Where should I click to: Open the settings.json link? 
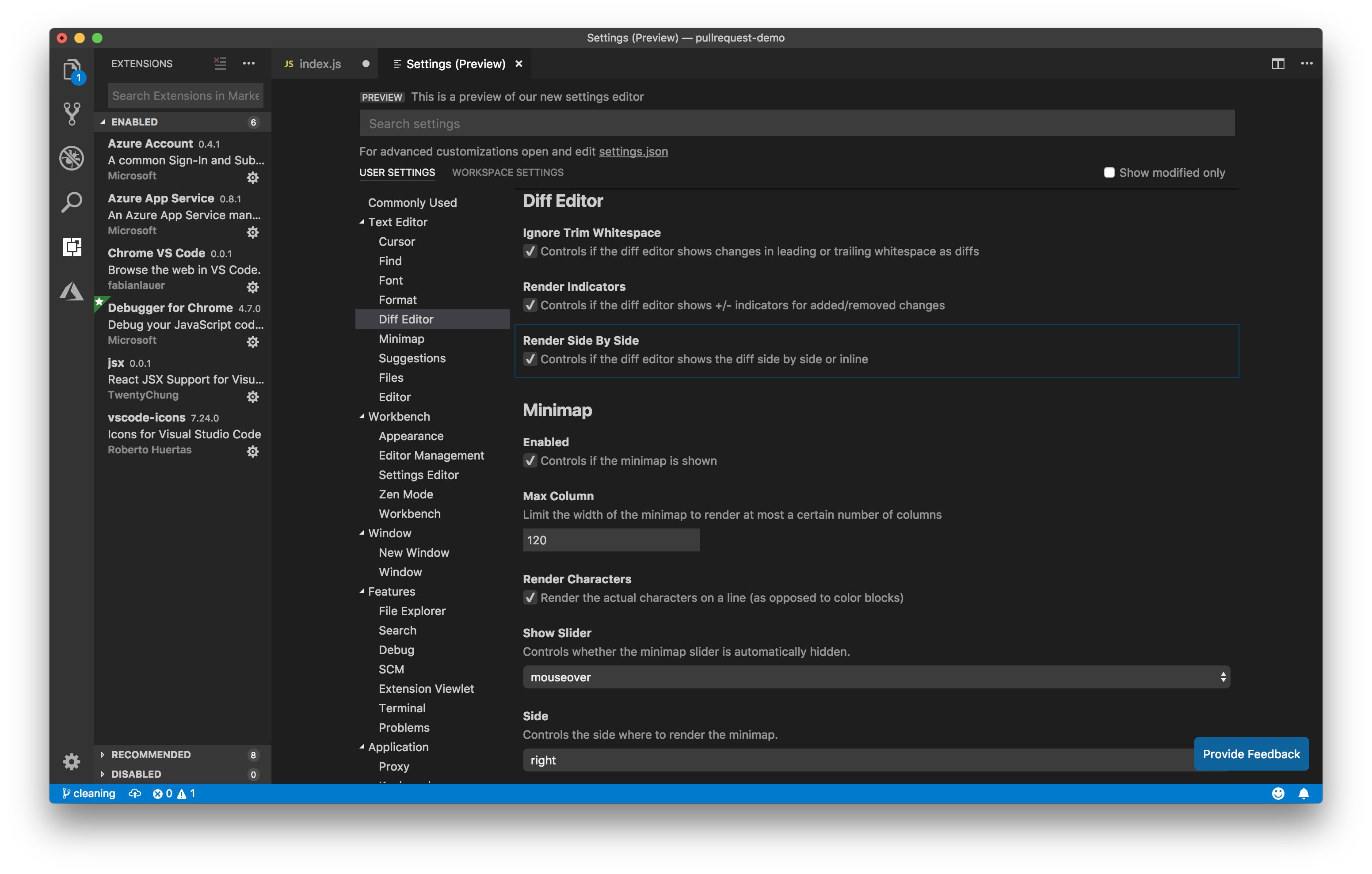(x=633, y=152)
